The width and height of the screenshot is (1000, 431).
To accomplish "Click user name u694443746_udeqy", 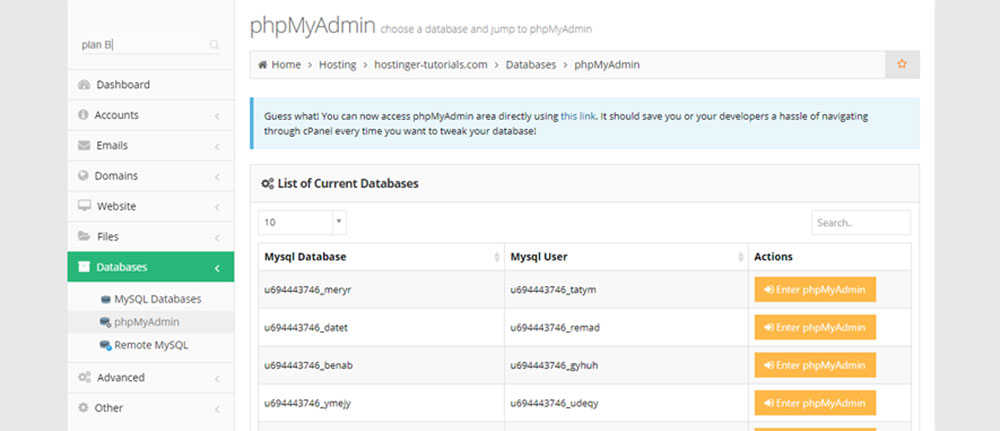I will tap(555, 404).
